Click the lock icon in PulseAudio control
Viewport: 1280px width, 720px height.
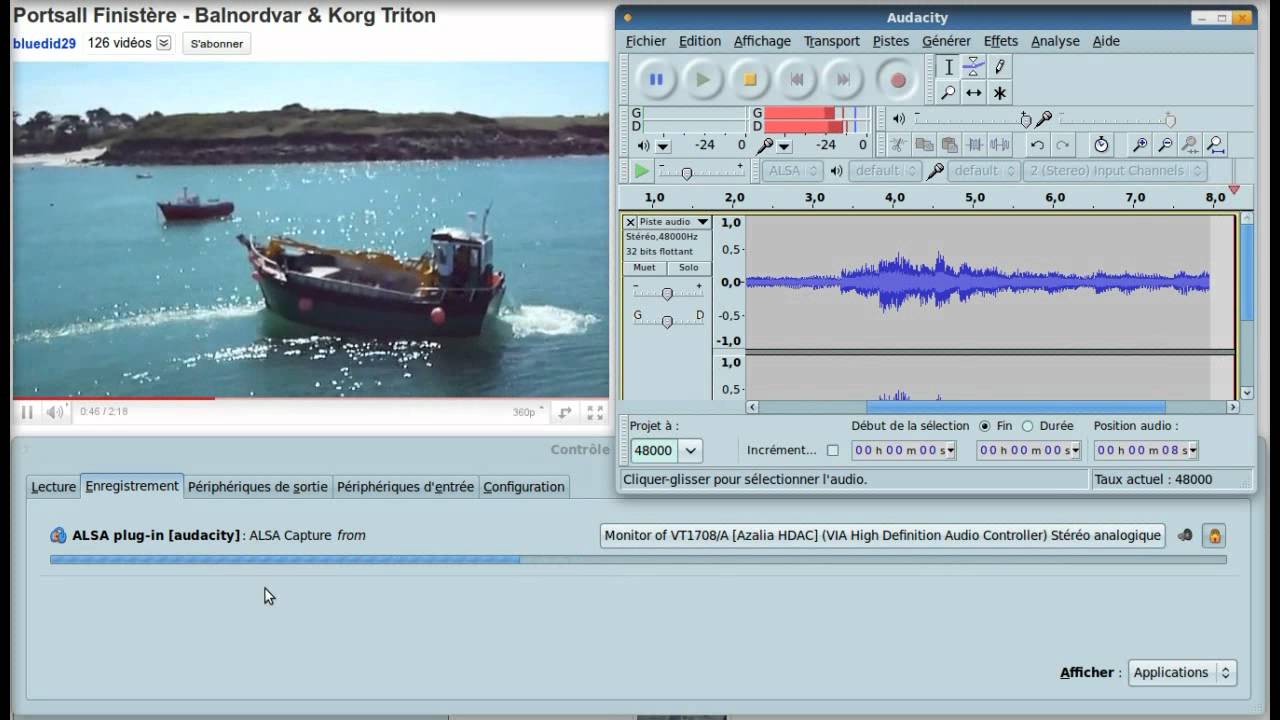pyautogui.click(x=1215, y=535)
